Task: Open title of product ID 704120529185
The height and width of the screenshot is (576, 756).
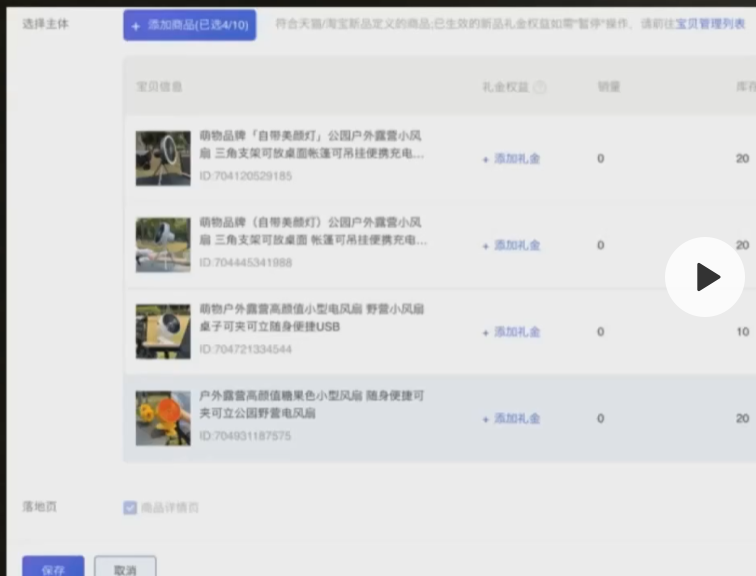Action: tap(312, 144)
